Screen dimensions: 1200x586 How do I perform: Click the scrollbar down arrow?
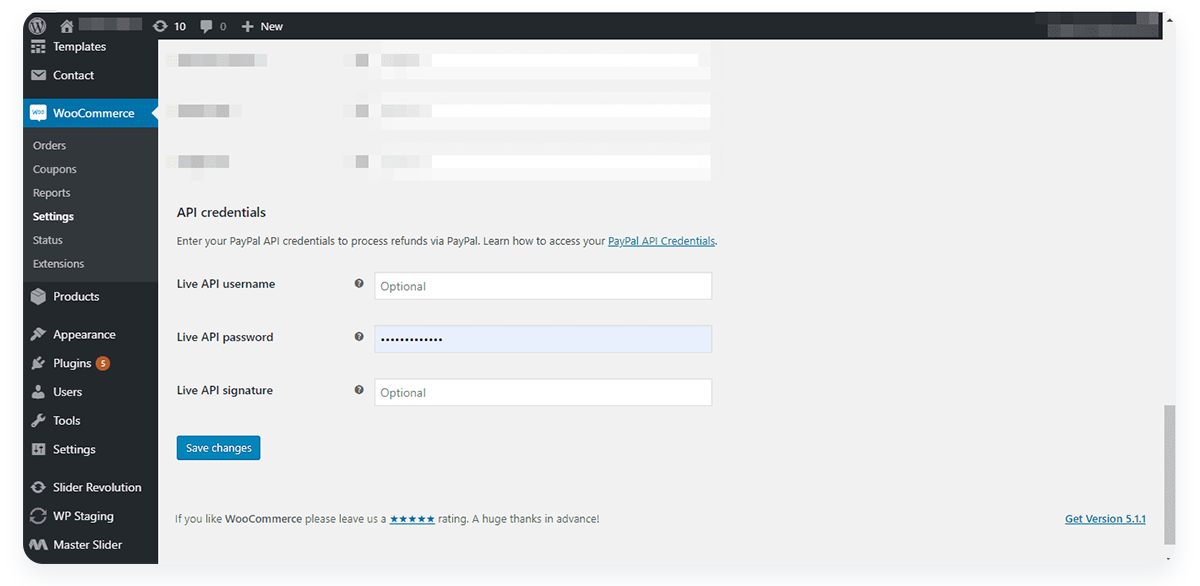coord(1169,558)
